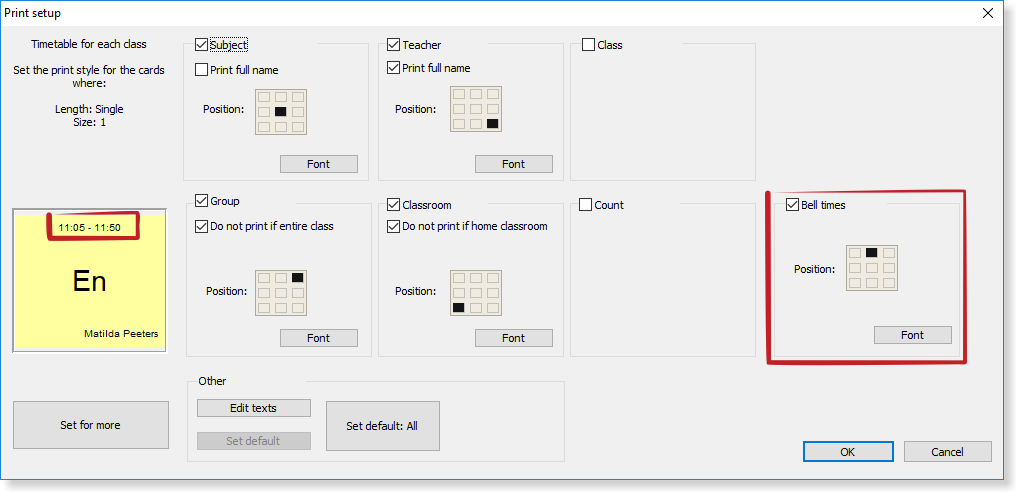Click the Edit texts button
Viewport: 1017px width, 493px height.
[x=253, y=408]
